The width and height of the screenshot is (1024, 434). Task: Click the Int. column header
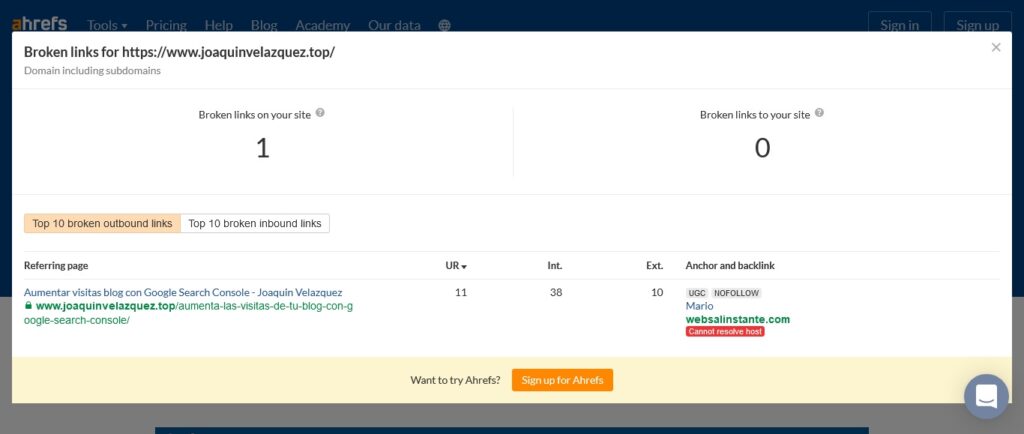(x=554, y=266)
